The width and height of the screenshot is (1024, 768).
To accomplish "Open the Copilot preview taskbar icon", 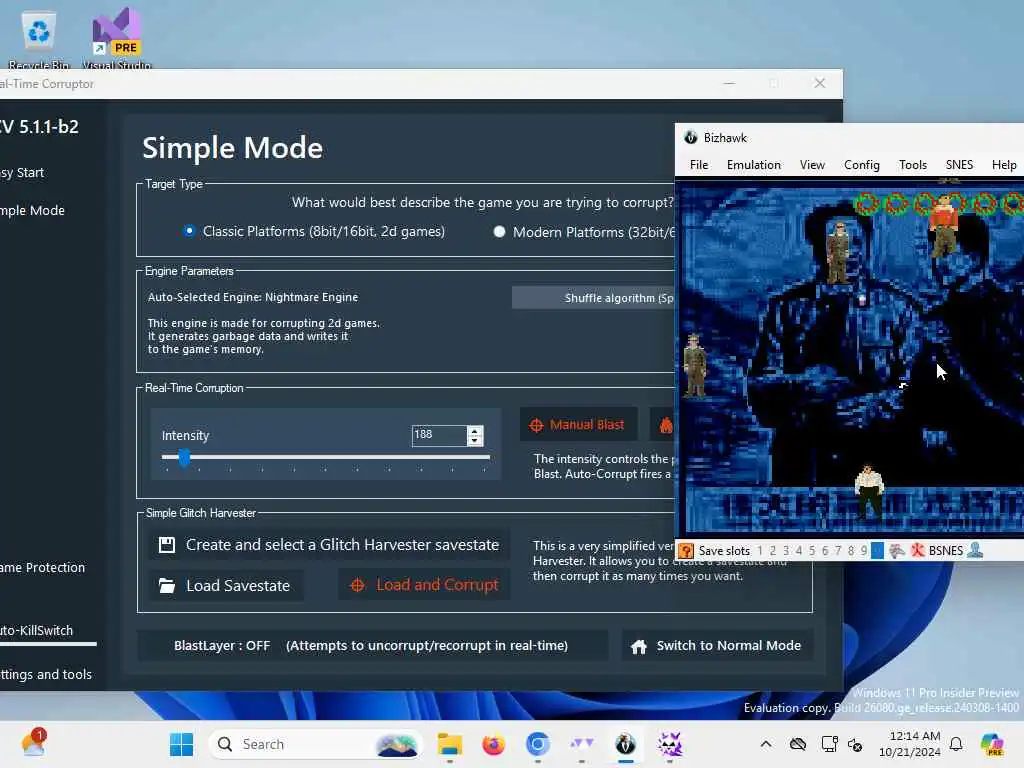I will point(992,744).
